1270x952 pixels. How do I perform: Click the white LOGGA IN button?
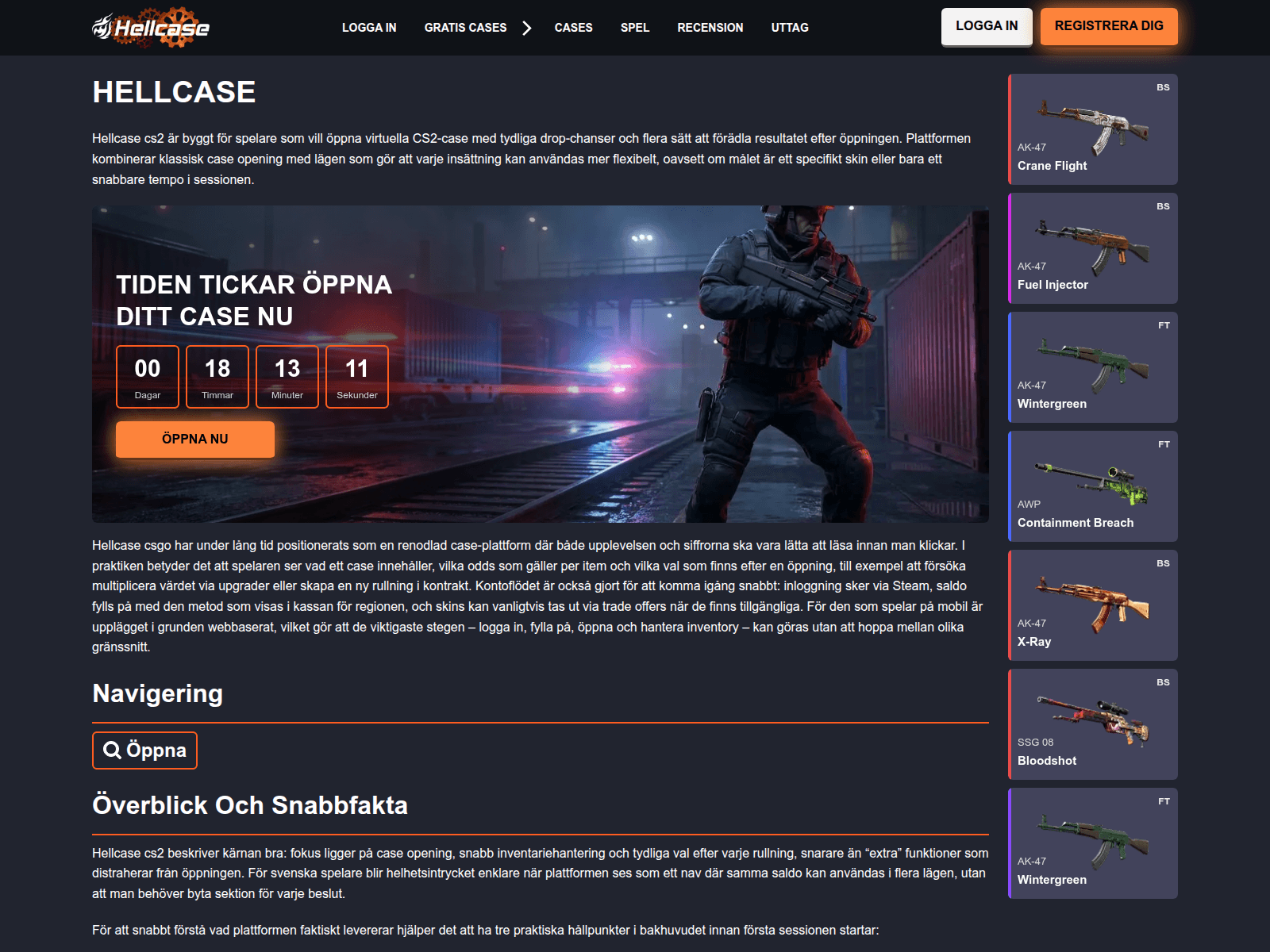pos(987,27)
